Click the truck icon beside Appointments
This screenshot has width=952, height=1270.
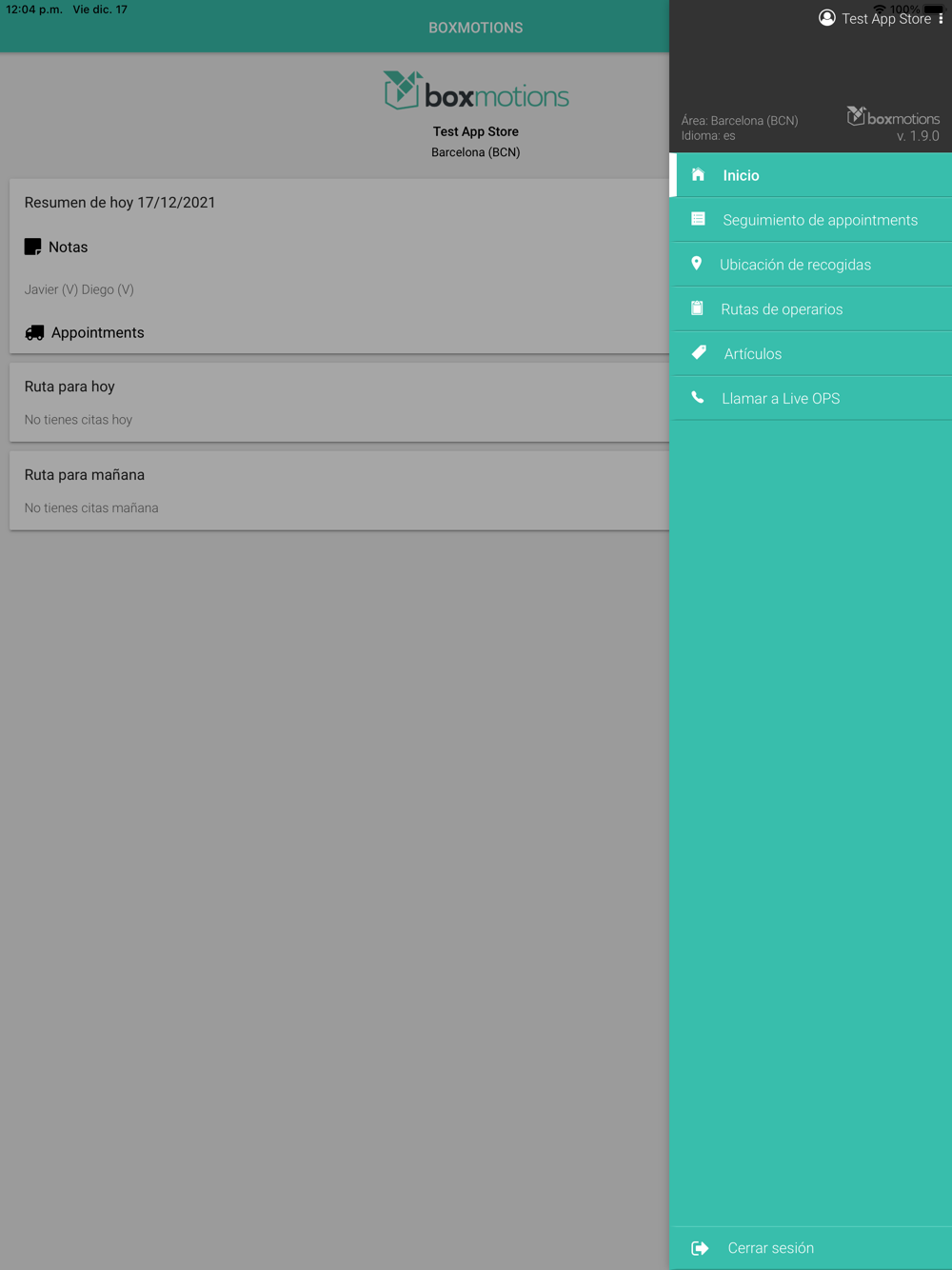click(x=34, y=332)
